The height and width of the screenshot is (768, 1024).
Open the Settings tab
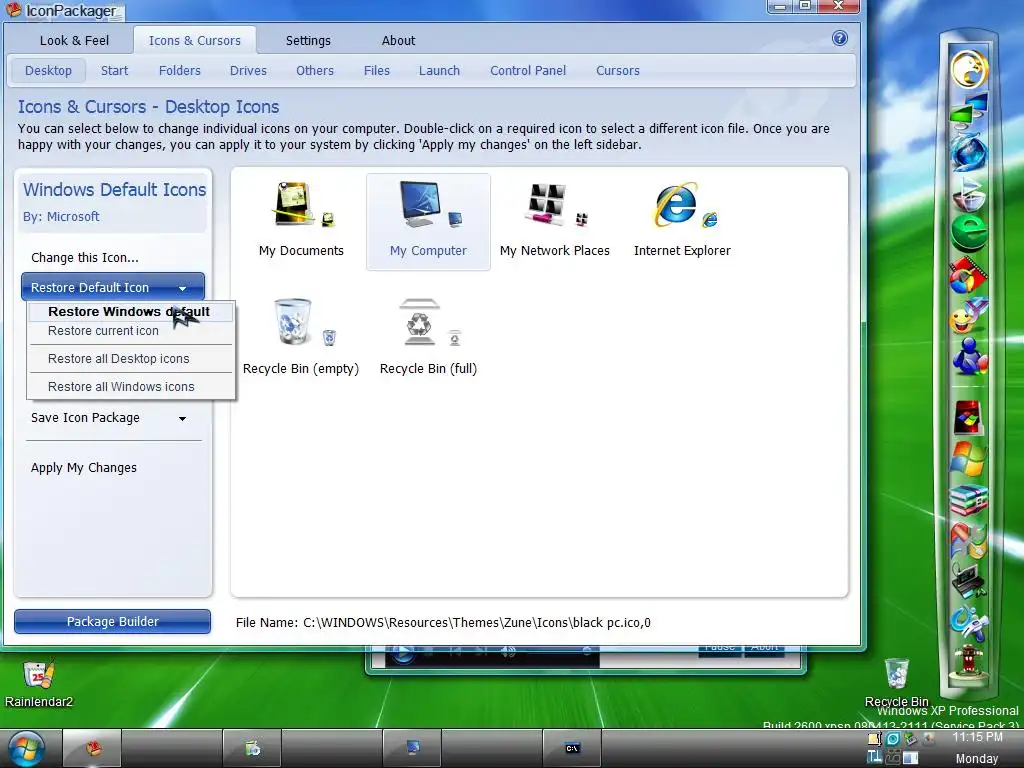point(308,40)
